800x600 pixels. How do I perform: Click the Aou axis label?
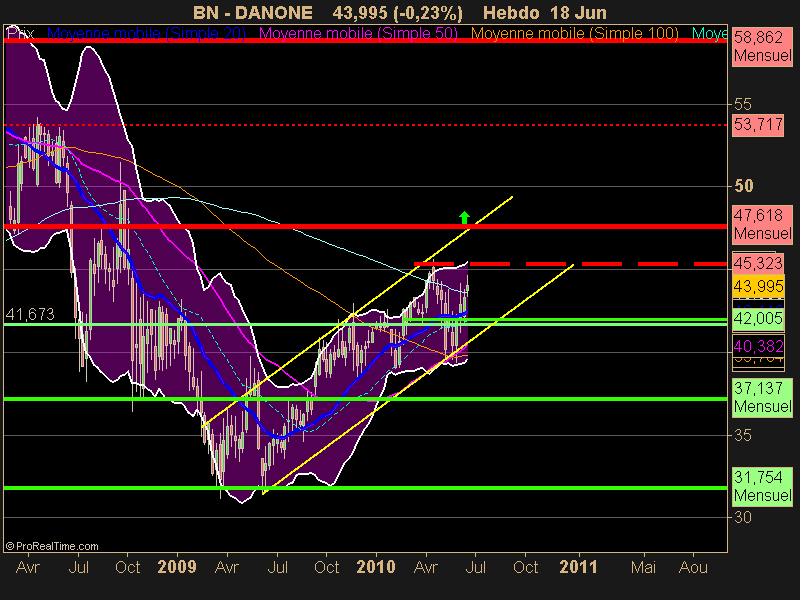click(693, 567)
